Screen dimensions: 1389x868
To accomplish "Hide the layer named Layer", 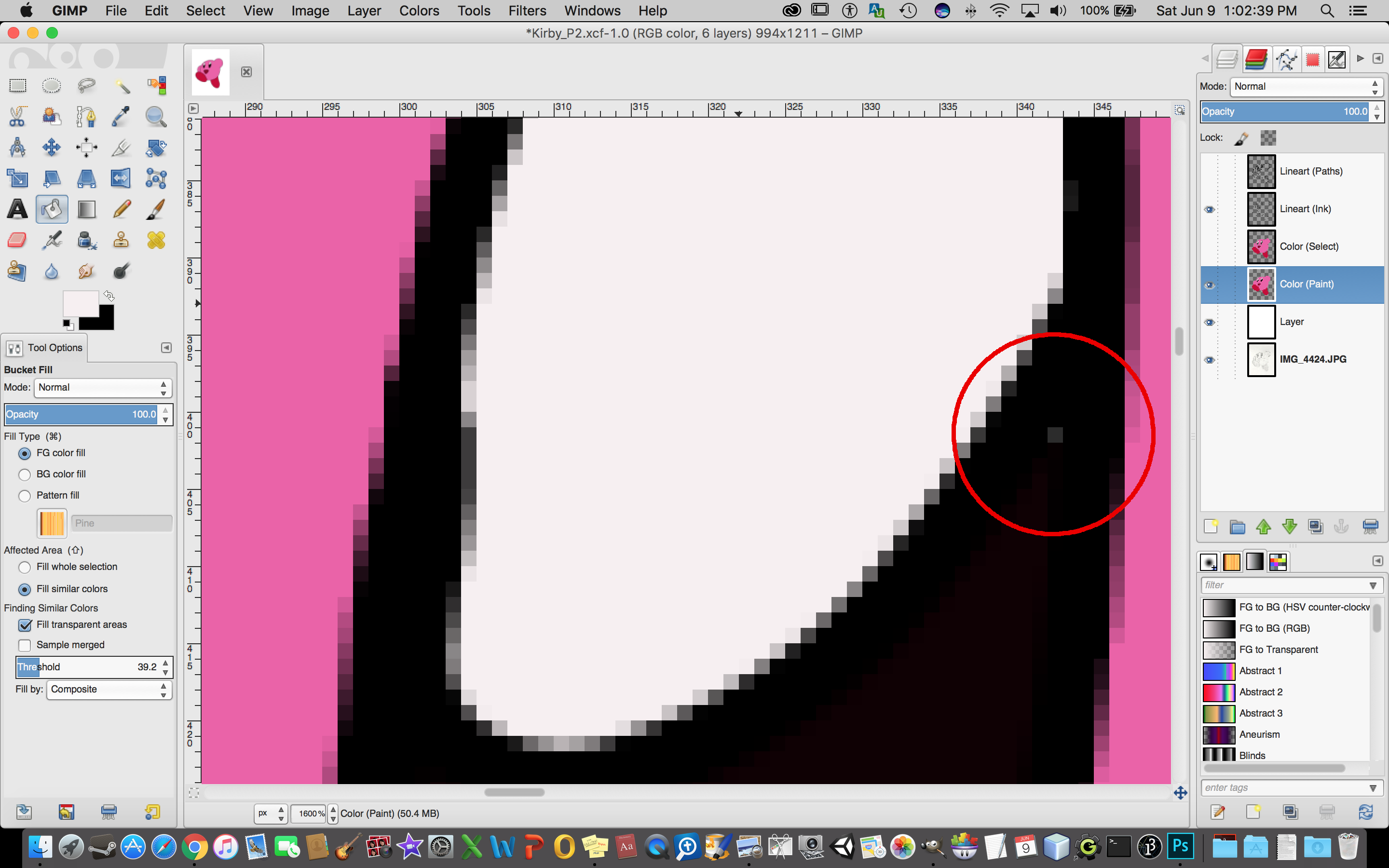I will tap(1210, 323).
